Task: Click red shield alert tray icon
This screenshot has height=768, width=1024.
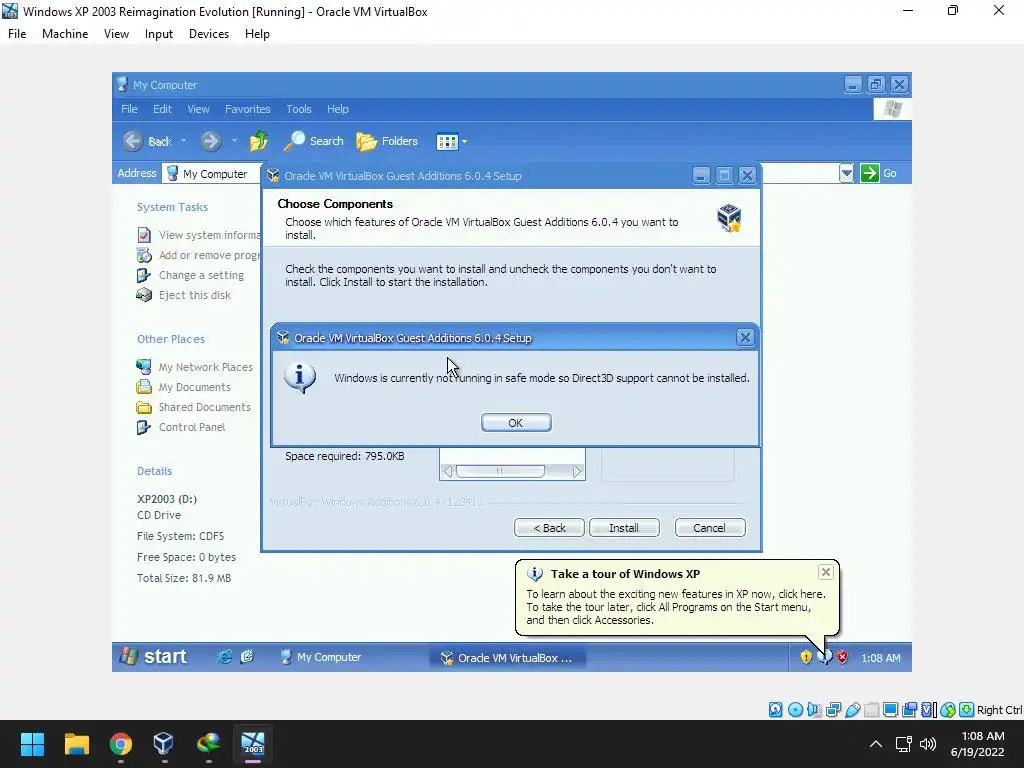Action: 842,658
